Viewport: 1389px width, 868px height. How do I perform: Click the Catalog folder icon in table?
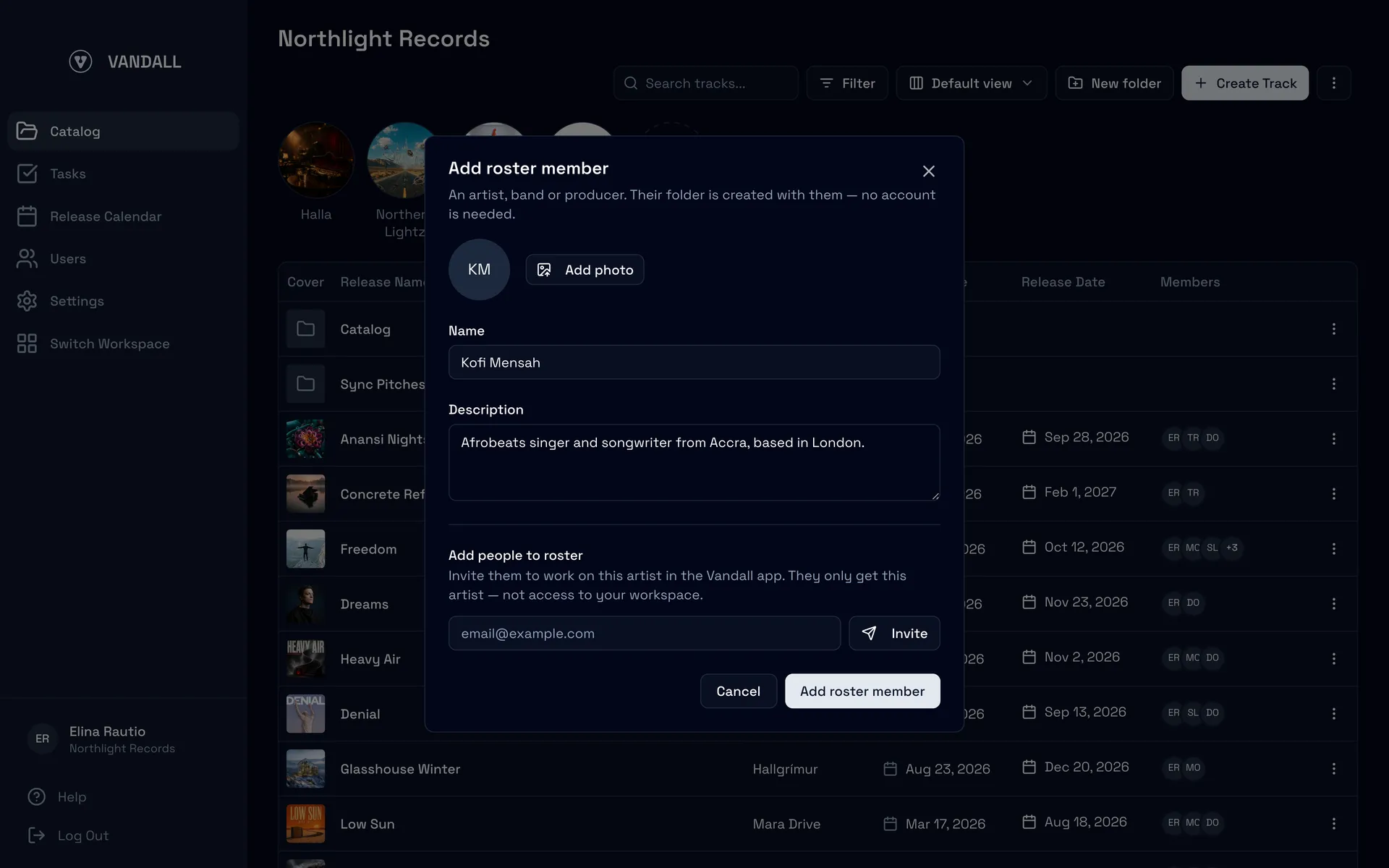click(305, 329)
